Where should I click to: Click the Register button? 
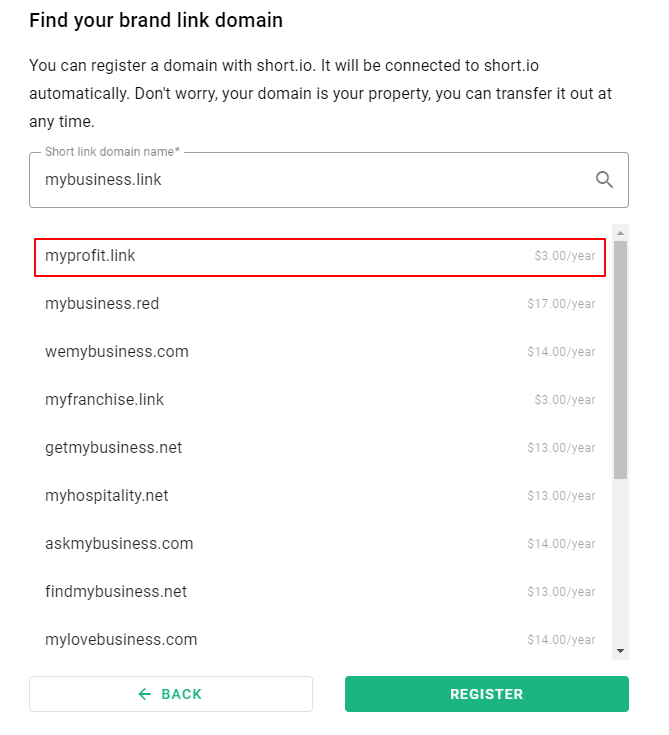(x=487, y=694)
